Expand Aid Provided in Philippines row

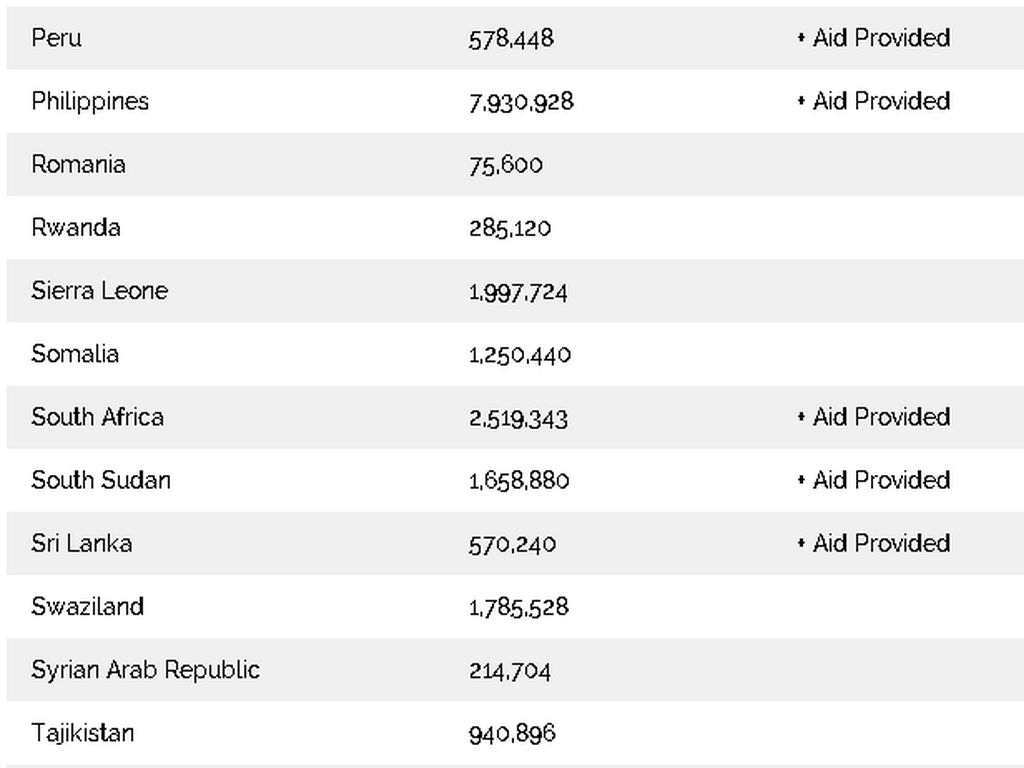873,101
